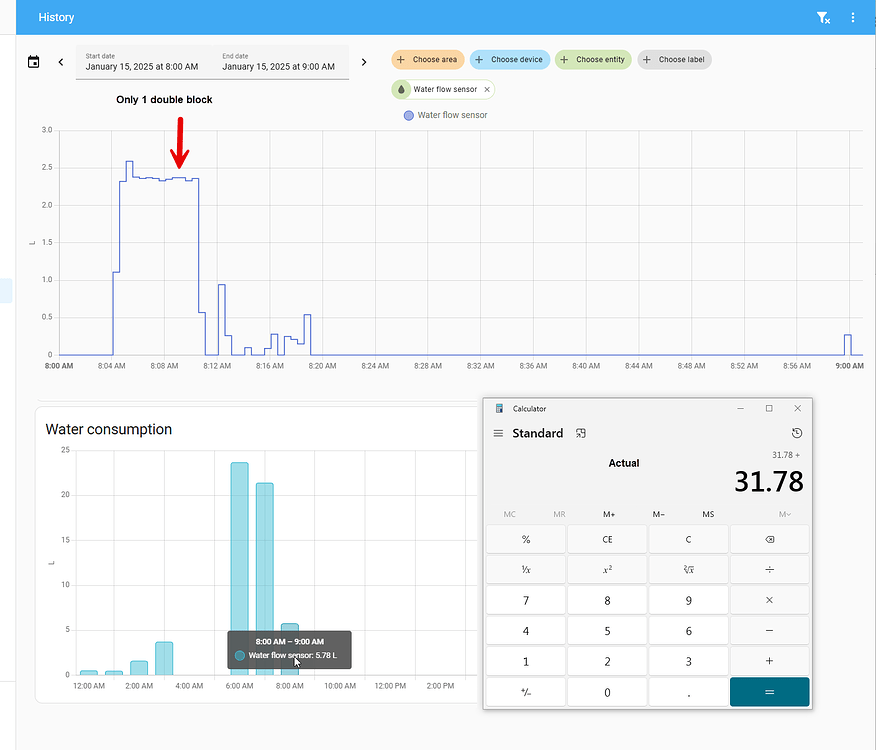Open the Calculator history panel
The image size is (876, 750).
[796, 432]
